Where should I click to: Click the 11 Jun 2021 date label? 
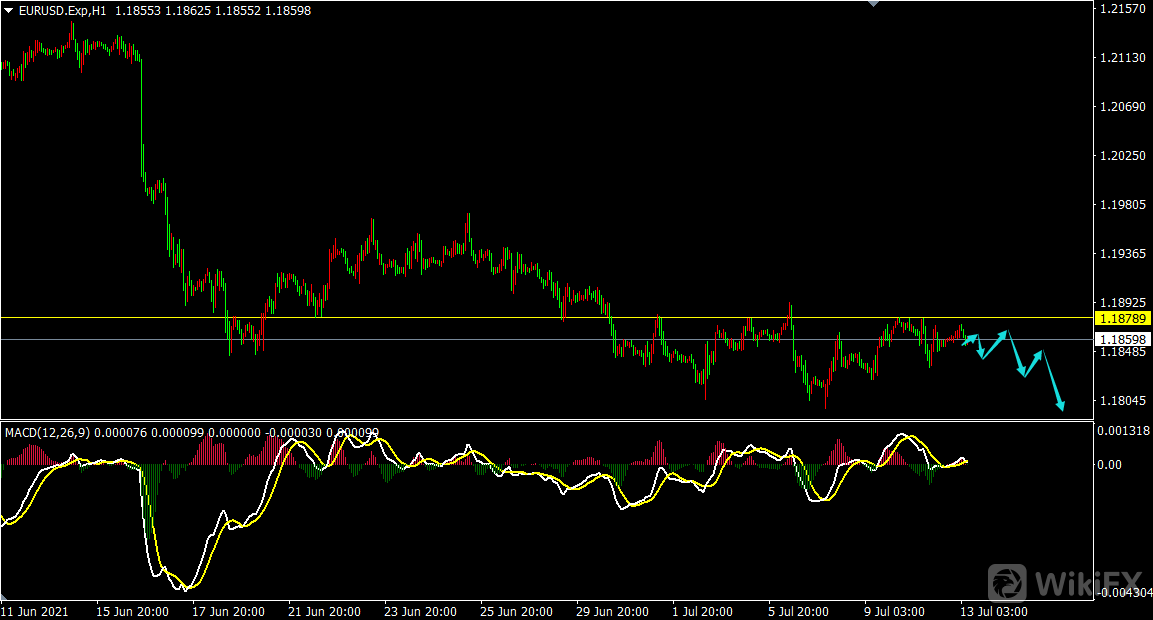tap(33, 610)
